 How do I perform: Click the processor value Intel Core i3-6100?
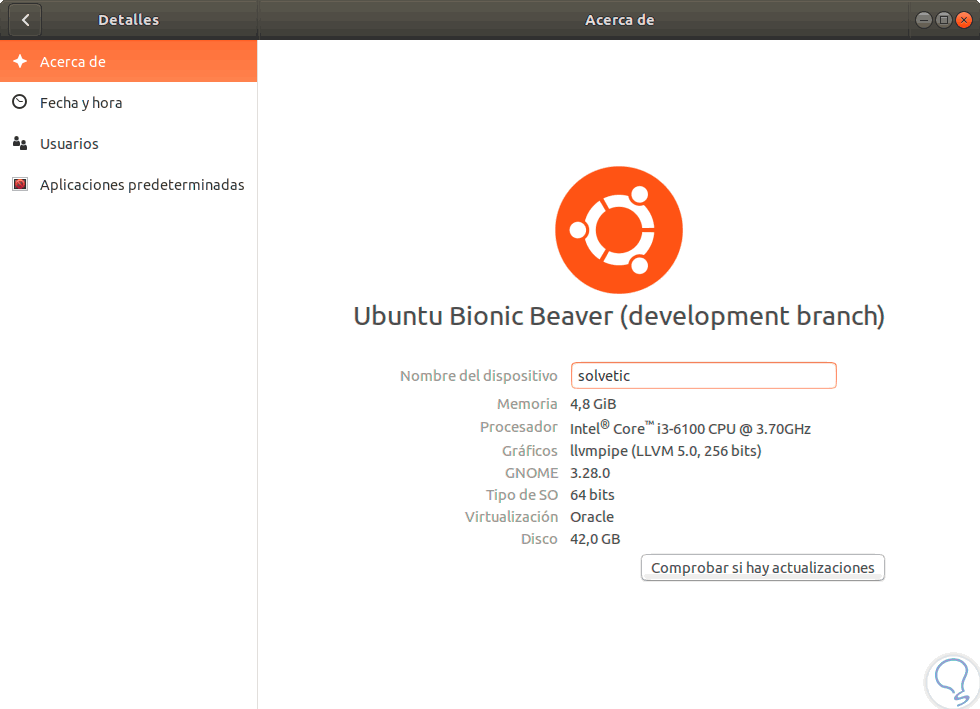[690, 428]
